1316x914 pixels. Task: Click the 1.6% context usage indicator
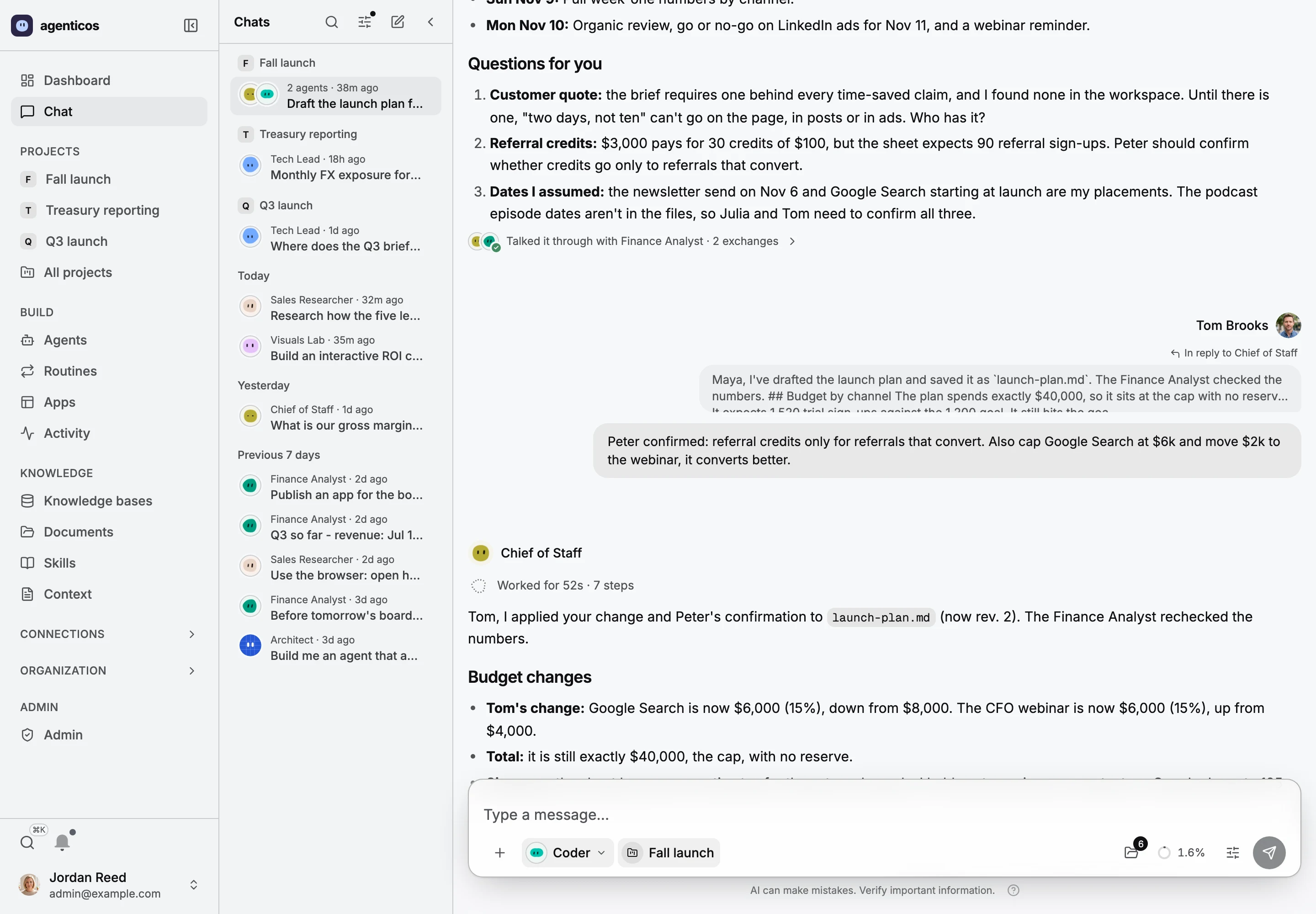[x=1181, y=853]
